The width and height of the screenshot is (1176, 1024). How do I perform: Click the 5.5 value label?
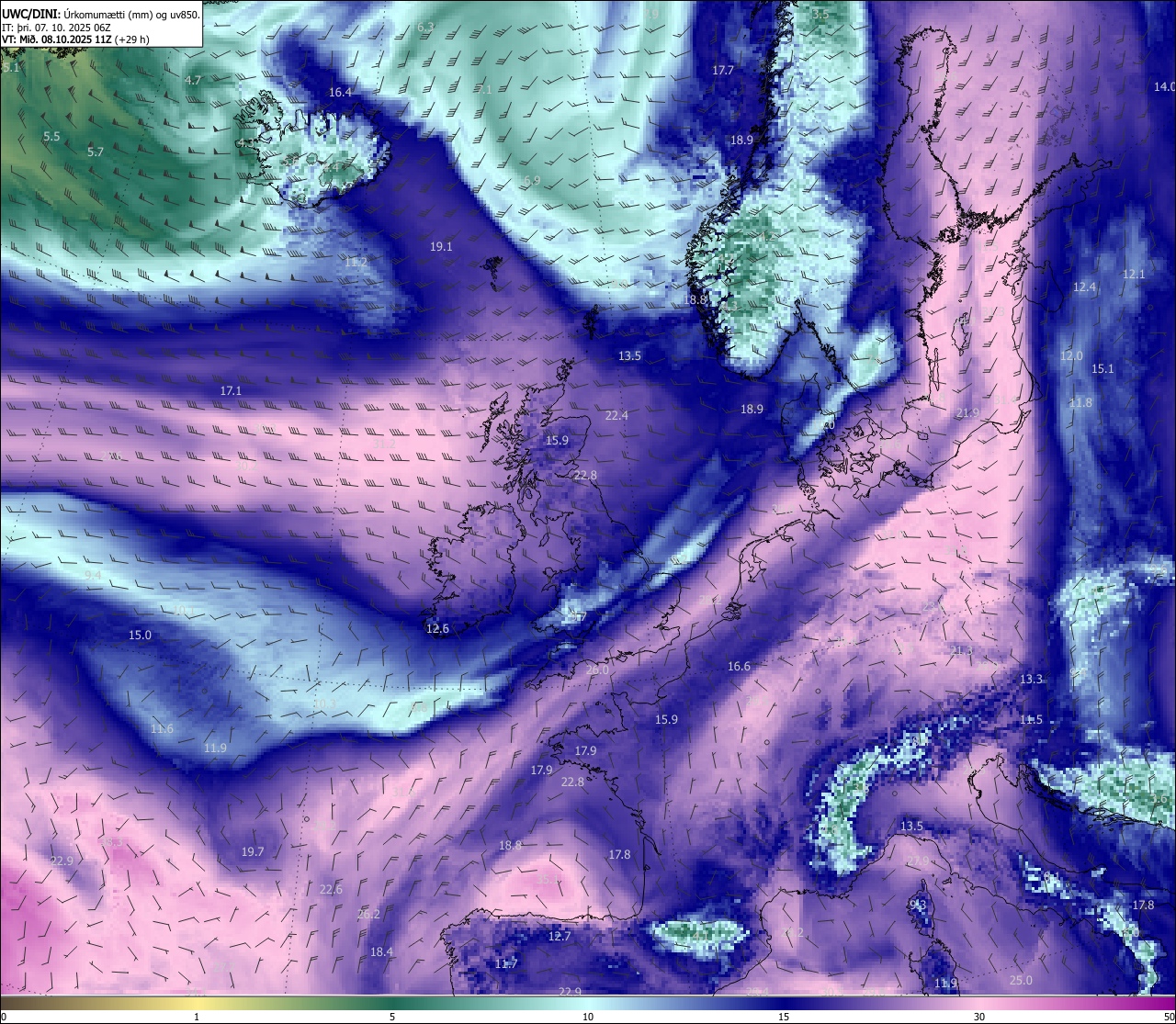51,137
